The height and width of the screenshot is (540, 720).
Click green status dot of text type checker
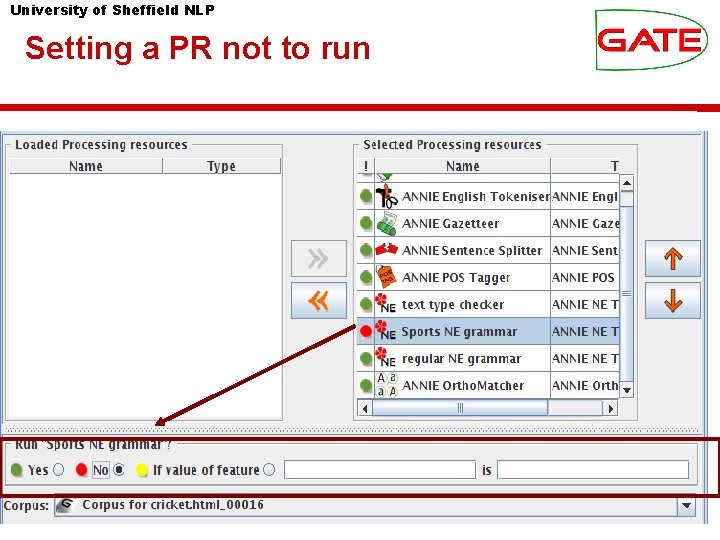tap(366, 304)
